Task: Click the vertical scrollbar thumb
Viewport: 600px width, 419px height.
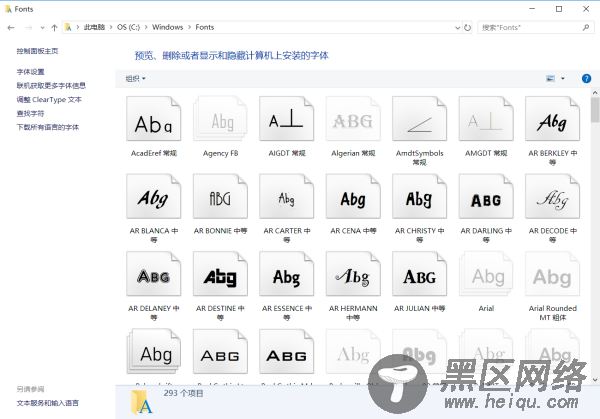Action: coord(595,110)
